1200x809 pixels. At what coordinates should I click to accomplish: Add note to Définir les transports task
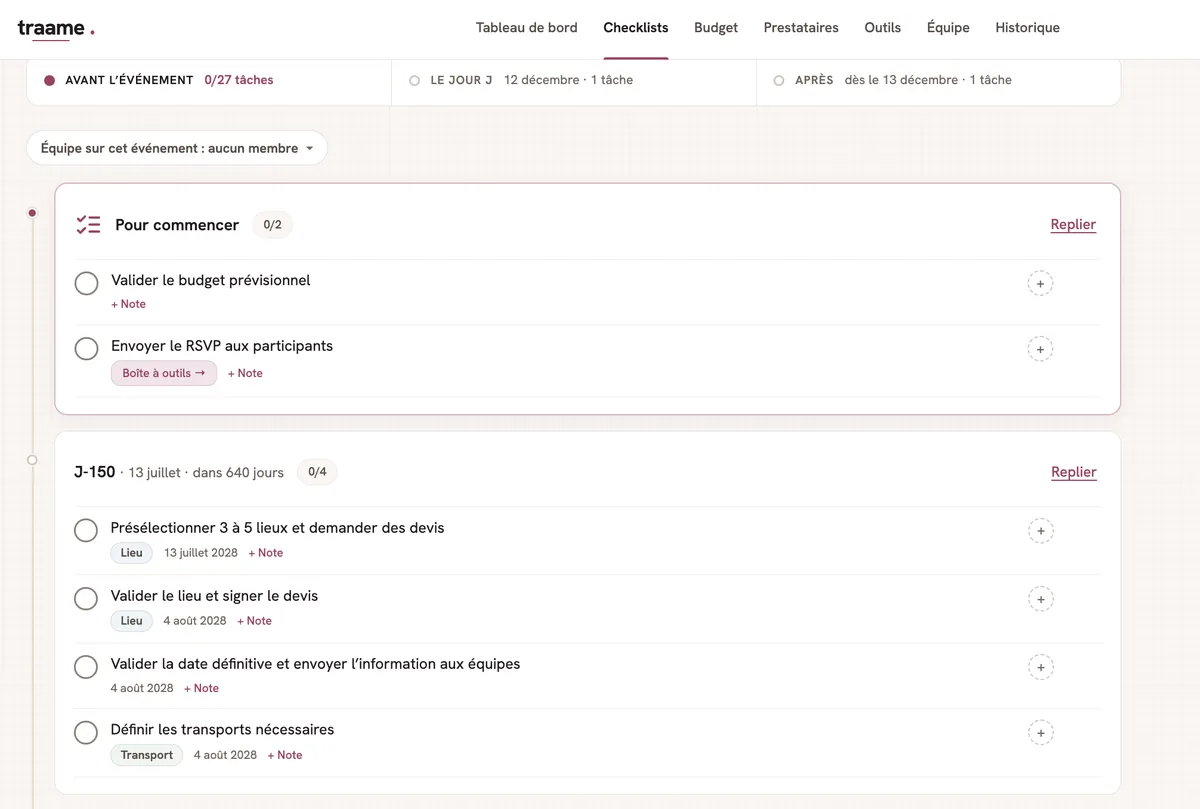click(x=285, y=755)
